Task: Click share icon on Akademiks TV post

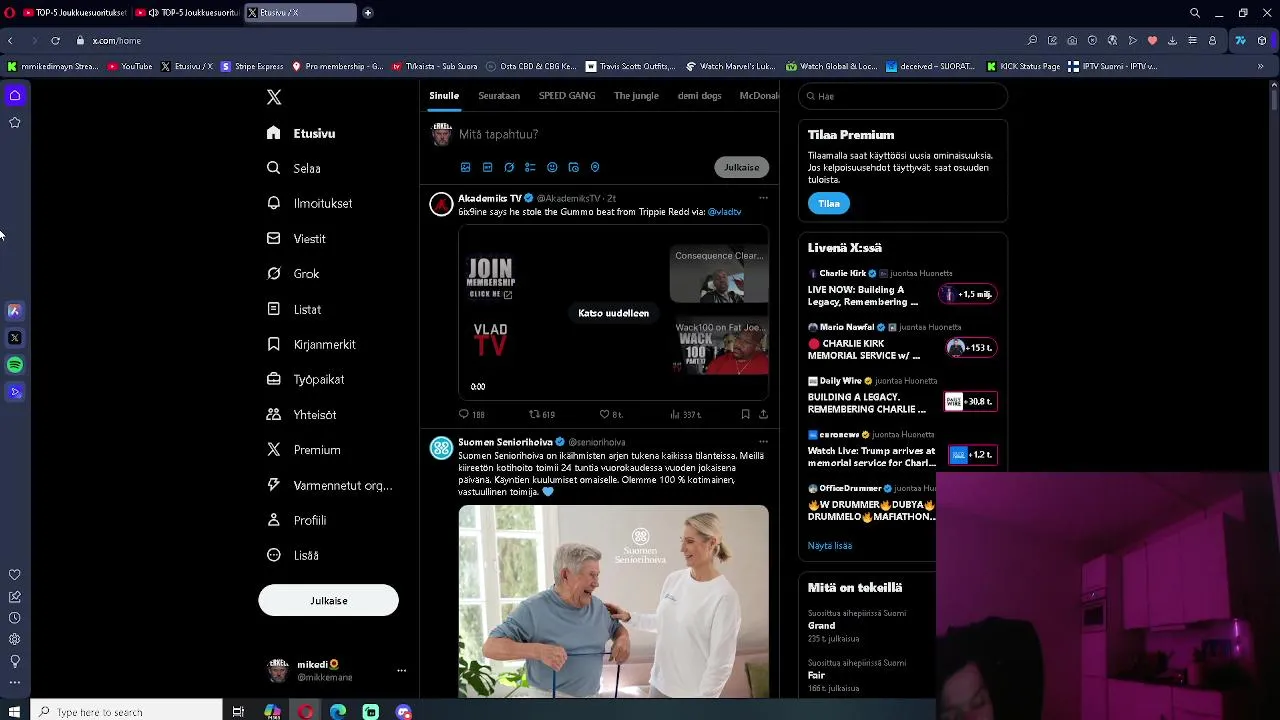Action: pyautogui.click(x=763, y=414)
